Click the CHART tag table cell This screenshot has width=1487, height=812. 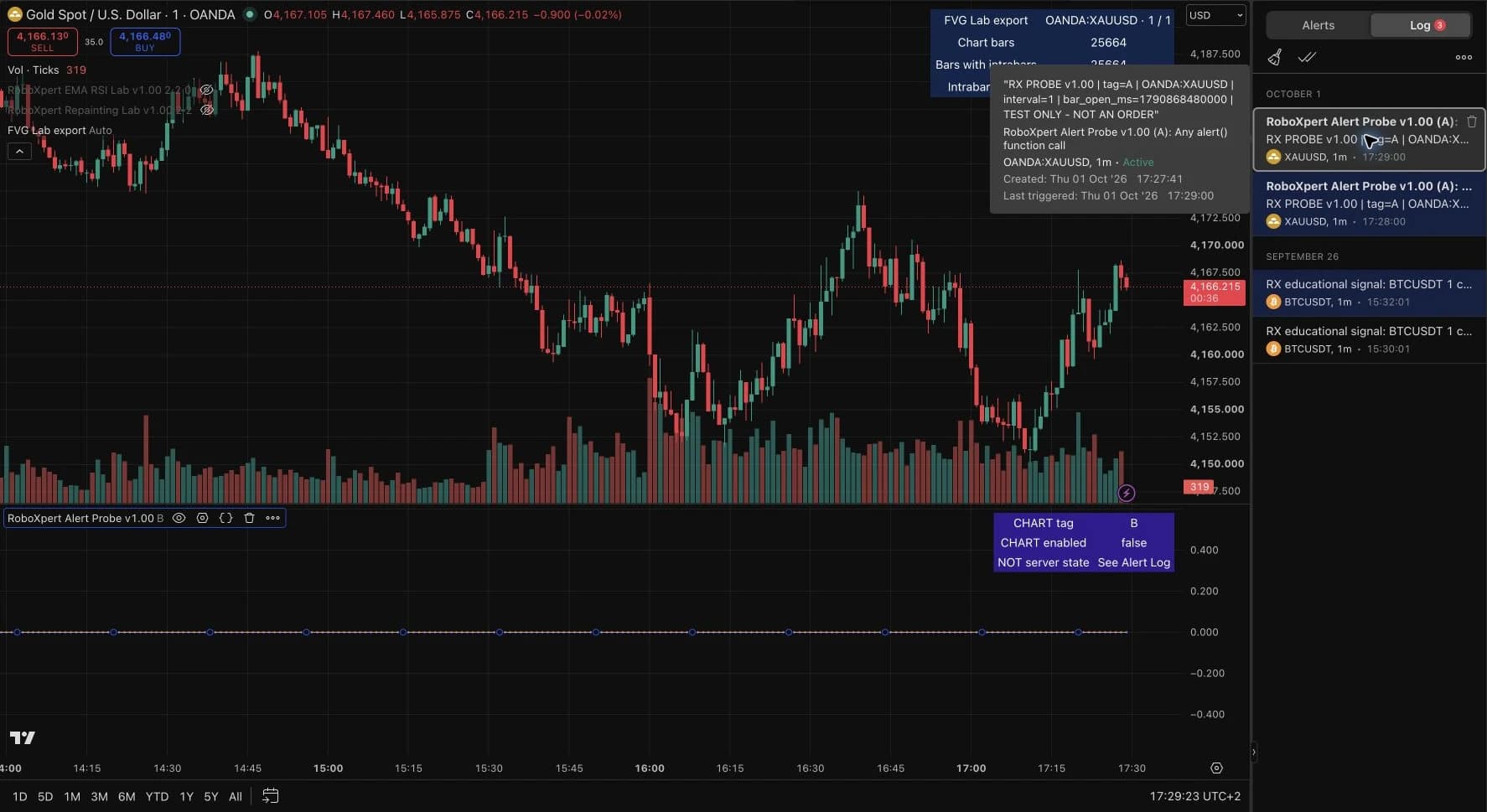1043,523
